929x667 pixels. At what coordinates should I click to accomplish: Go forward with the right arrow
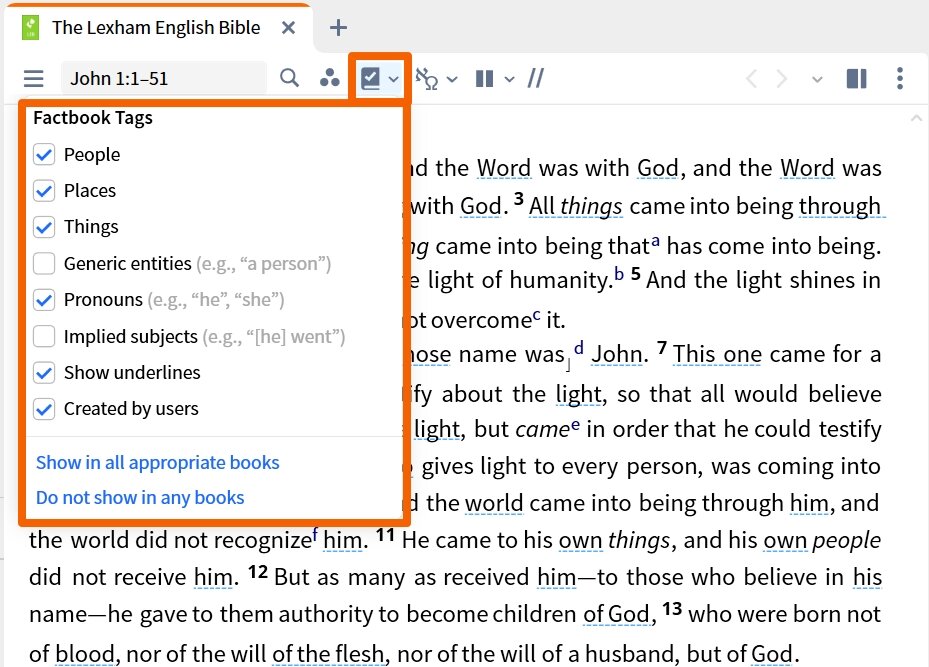pos(782,78)
